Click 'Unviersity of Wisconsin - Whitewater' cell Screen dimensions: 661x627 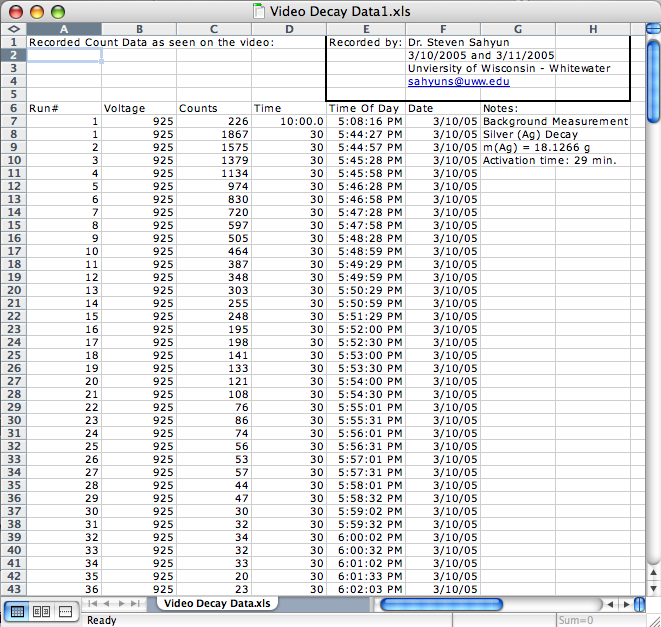tap(509, 68)
